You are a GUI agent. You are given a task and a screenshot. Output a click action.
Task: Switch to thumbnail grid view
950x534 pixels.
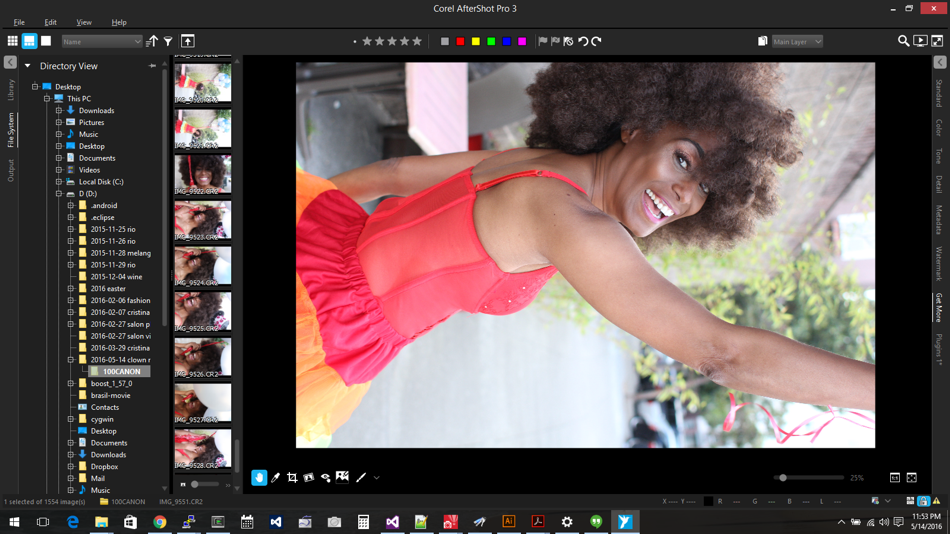[12, 41]
